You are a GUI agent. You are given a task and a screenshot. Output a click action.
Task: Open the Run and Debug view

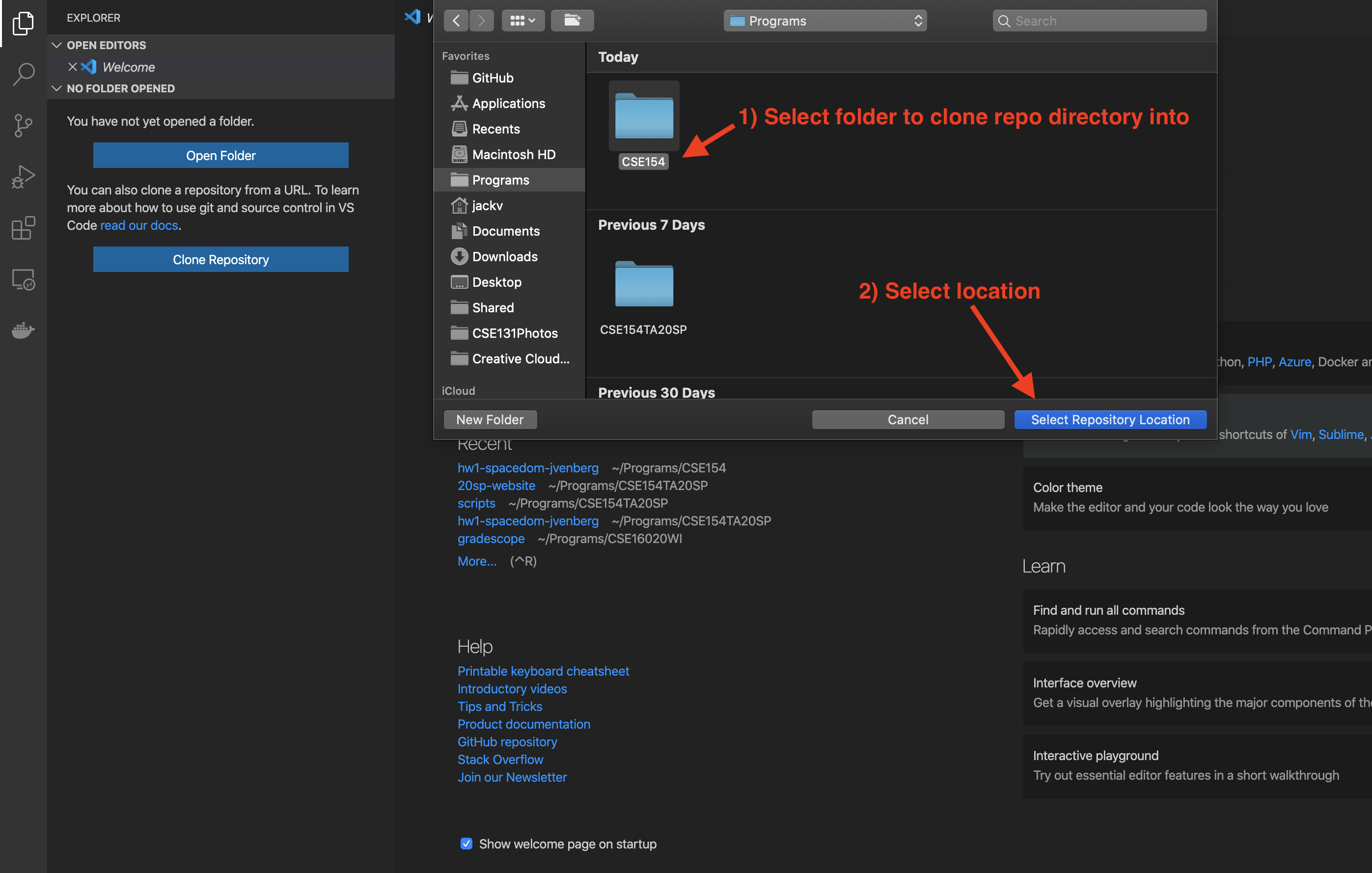pos(24,177)
